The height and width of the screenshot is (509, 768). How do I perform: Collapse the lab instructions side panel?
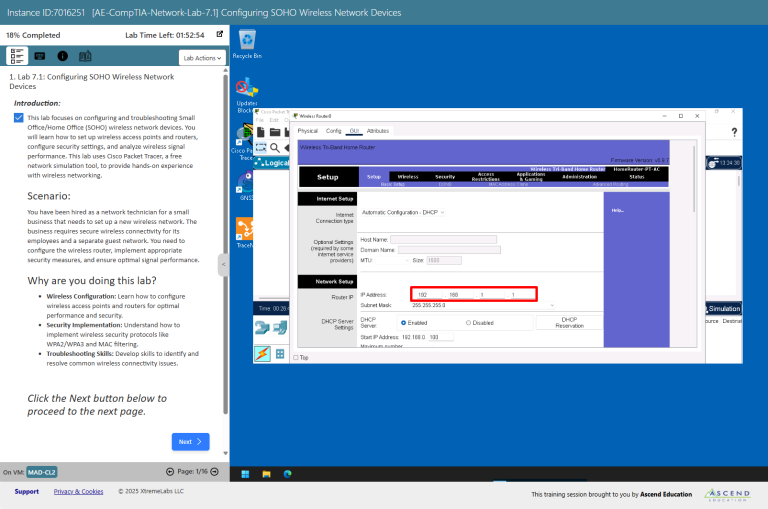(223, 265)
